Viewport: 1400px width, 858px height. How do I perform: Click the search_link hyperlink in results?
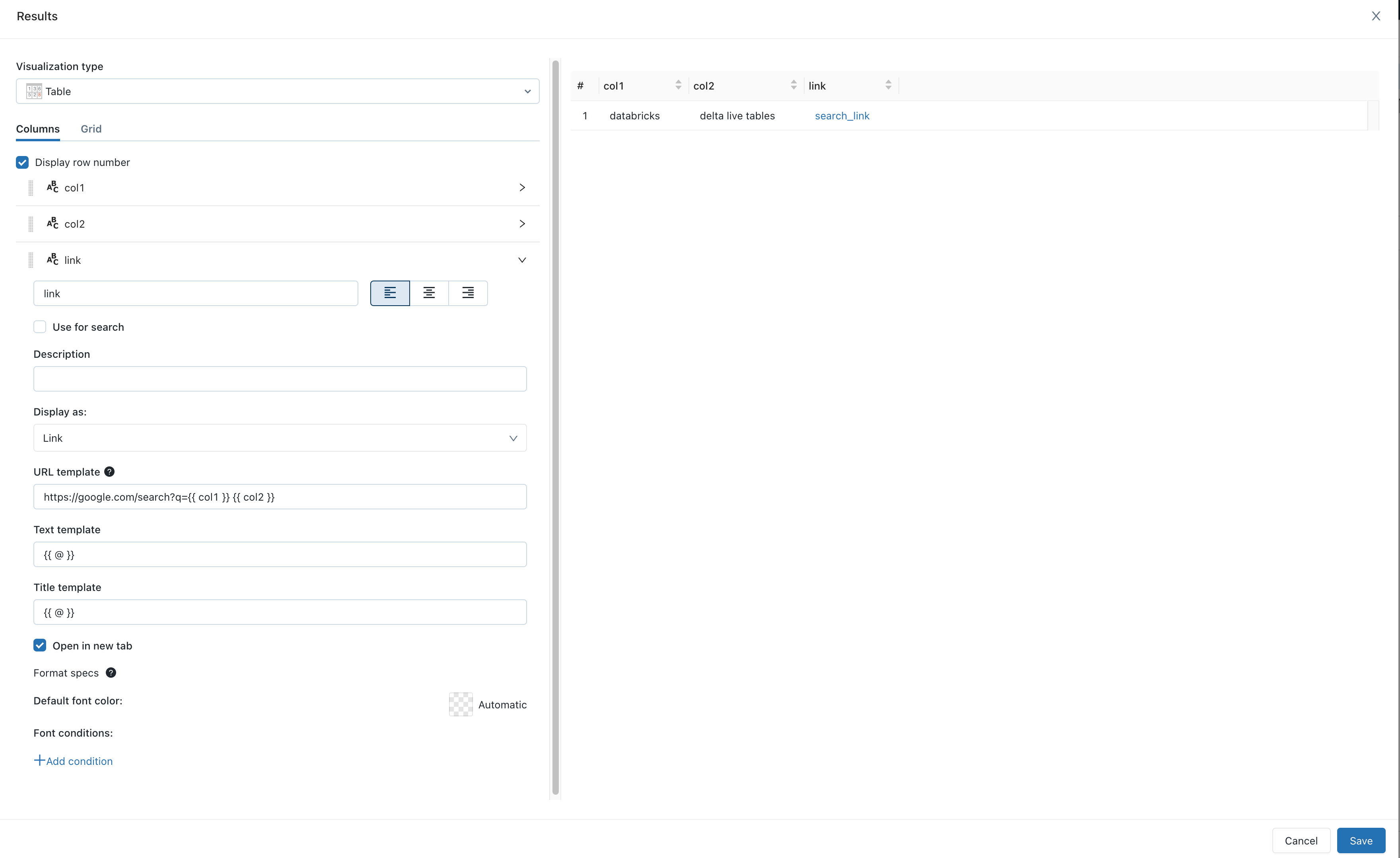pos(842,115)
